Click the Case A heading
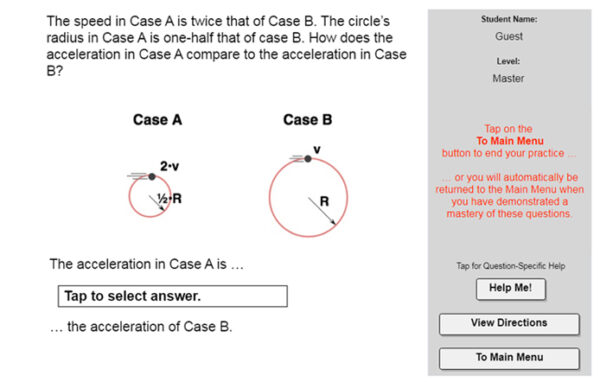The height and width of the screenshot is (382, 600). (157, 120)
